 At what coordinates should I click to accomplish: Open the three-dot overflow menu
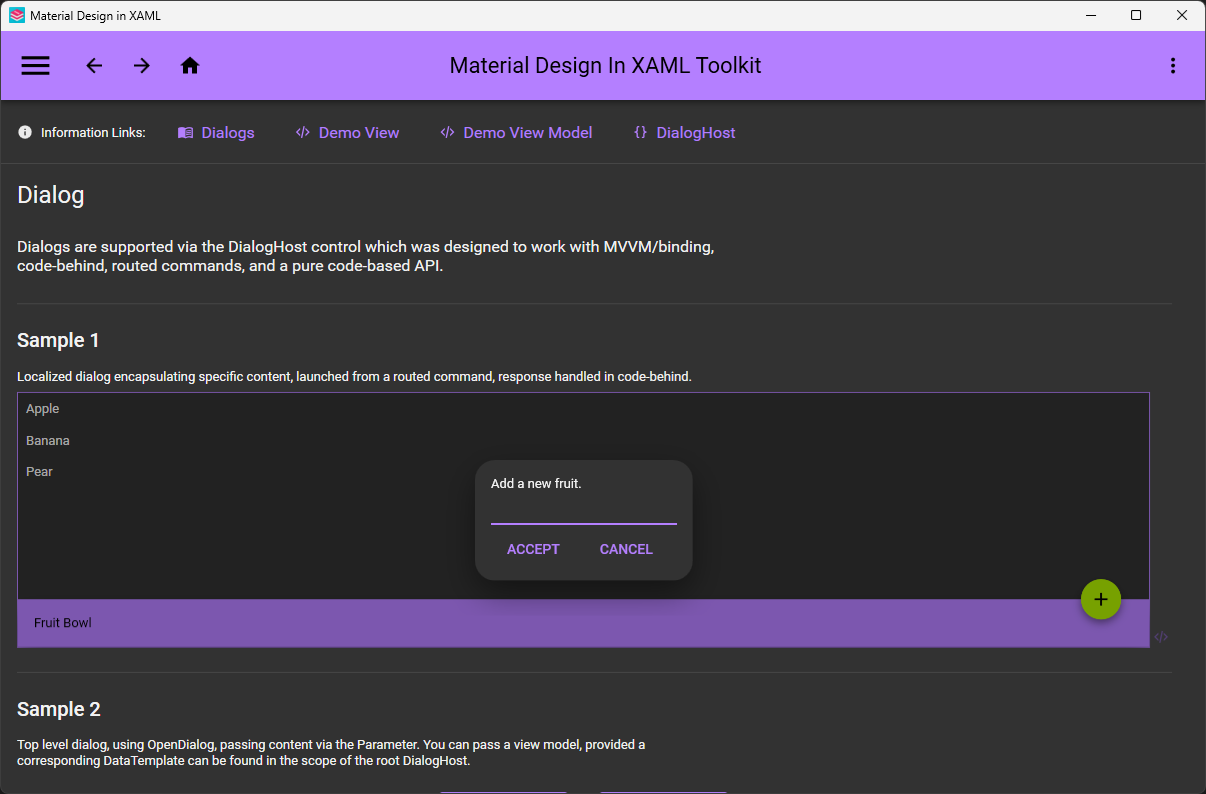(x=1173, y=66)
